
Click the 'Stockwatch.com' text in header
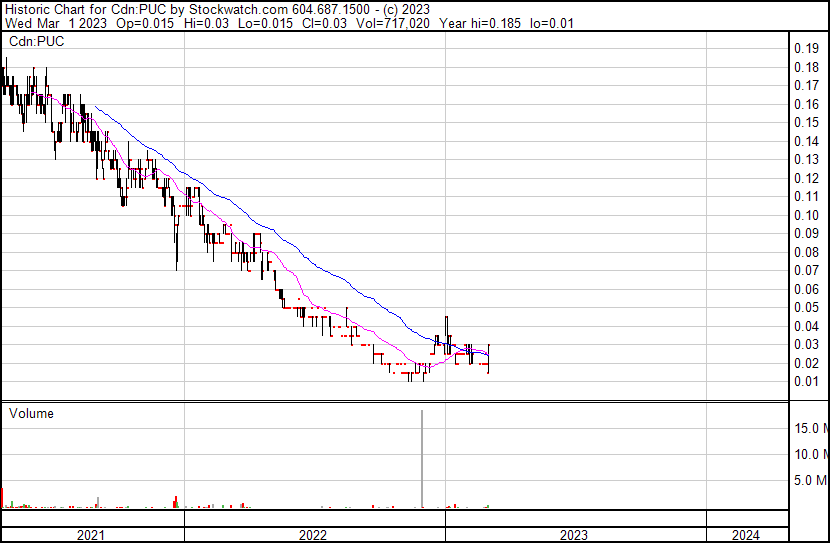239,9
